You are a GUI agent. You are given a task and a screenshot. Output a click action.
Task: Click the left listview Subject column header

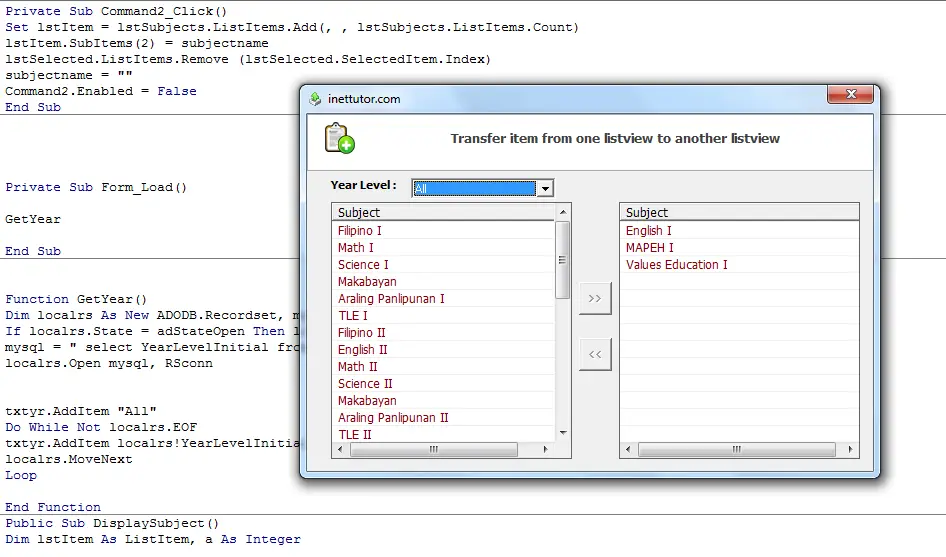[445, 212]
